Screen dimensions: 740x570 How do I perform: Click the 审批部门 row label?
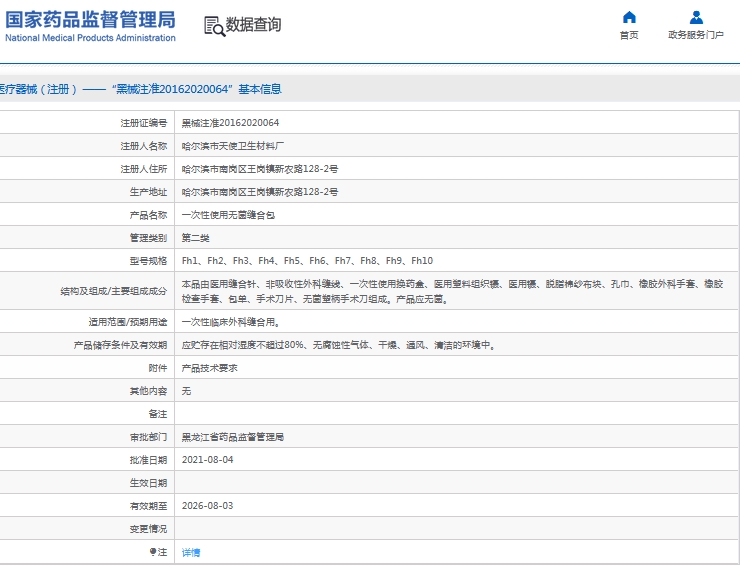[x=149, y=437]
